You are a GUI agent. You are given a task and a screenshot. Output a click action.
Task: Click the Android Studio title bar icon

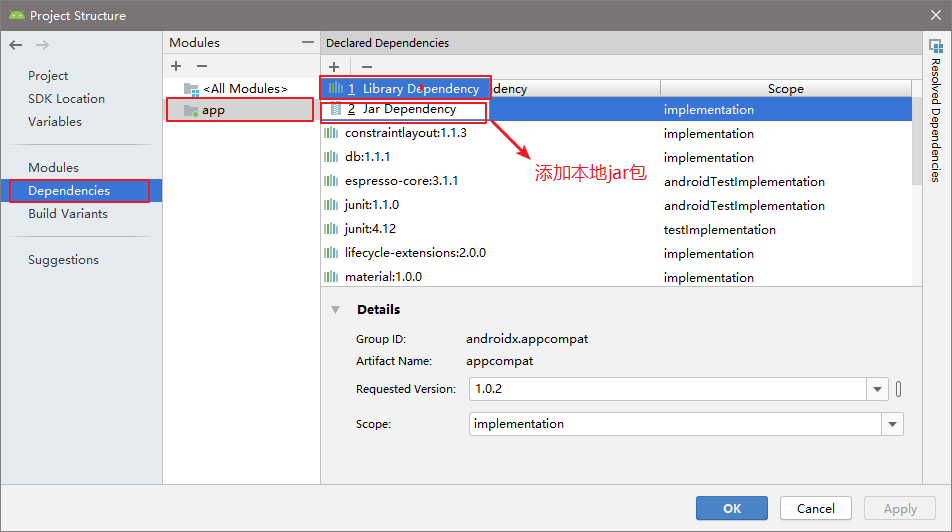click(17, 15)
